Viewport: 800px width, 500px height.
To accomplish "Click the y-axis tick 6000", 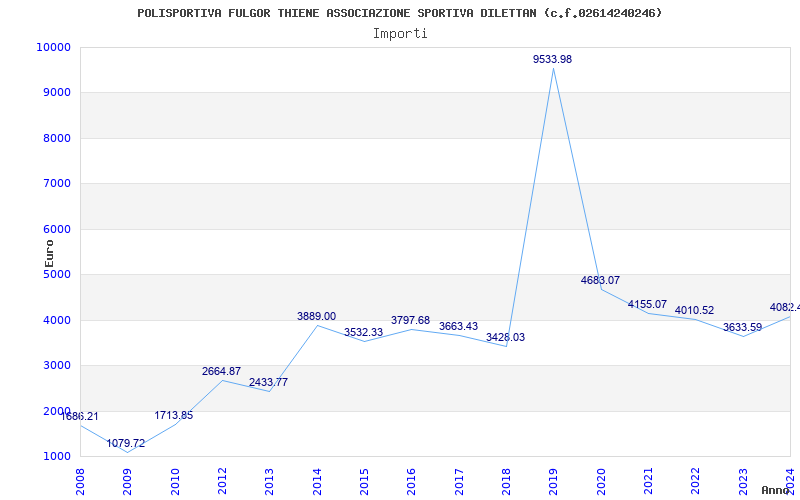I will (x=57, y=229).
